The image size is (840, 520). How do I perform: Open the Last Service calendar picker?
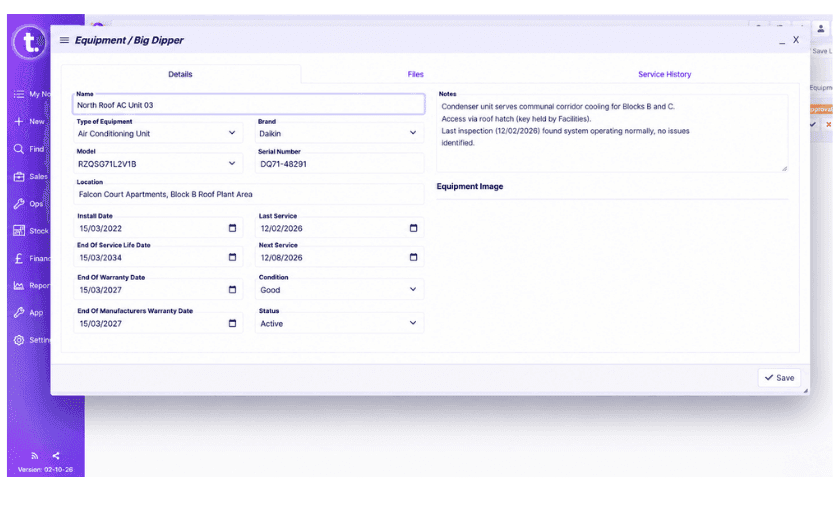tap(414, 228)
